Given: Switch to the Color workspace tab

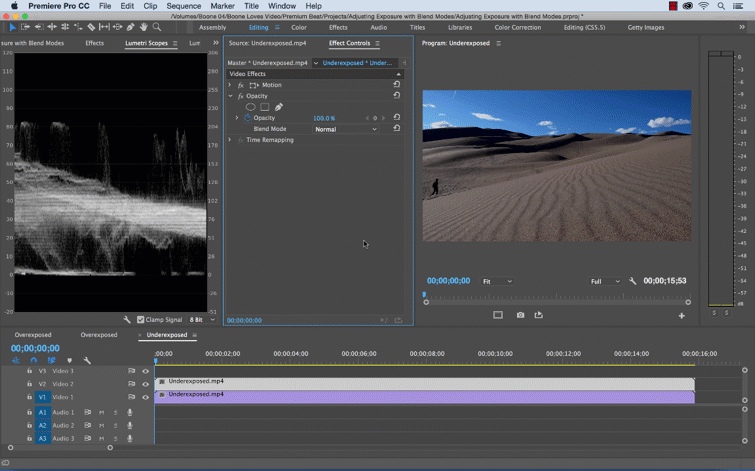Looking at the screenshot, I should 299,28.
